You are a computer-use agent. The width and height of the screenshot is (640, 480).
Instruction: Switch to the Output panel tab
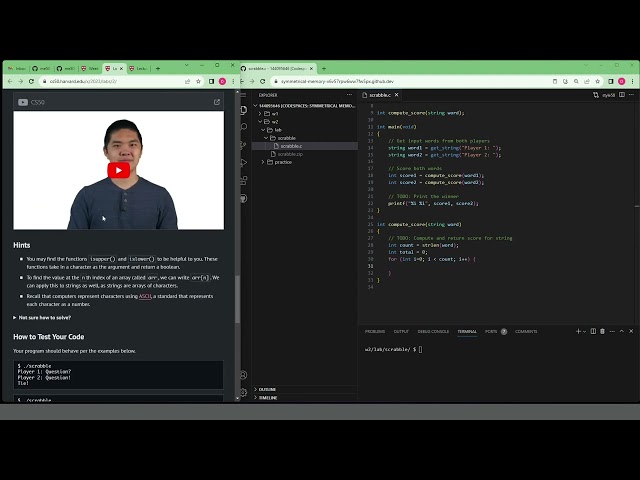coord(401,331)
